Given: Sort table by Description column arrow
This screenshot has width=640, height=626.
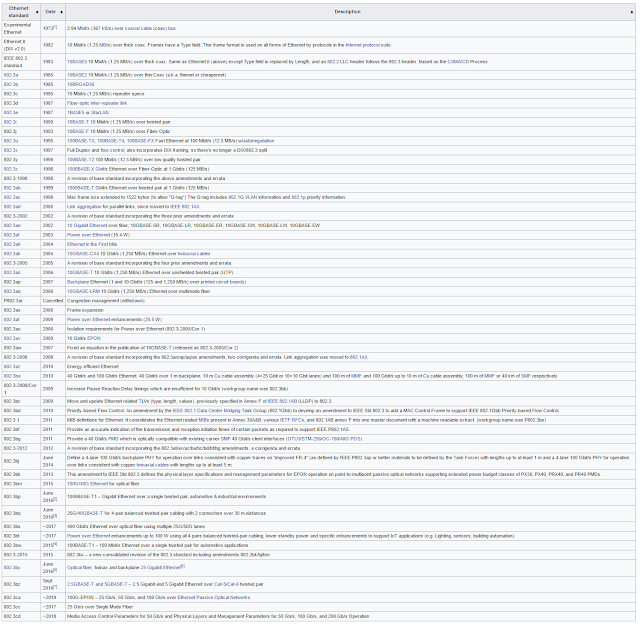Looking at the screenshot, I should tap(632, 12).
